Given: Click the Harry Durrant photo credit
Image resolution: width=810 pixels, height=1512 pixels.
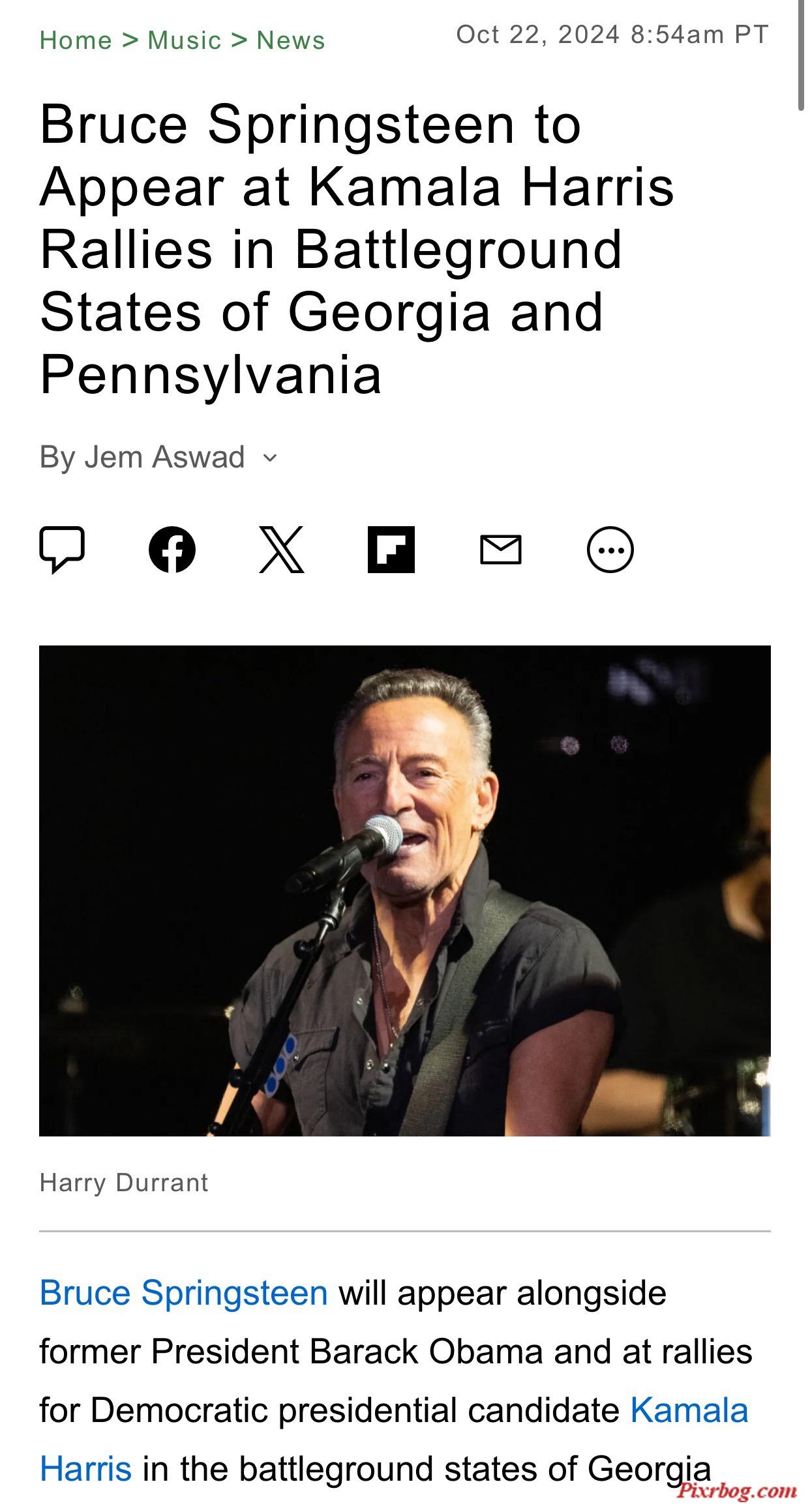Looking at the screenshot, I should coord(124,1183).
